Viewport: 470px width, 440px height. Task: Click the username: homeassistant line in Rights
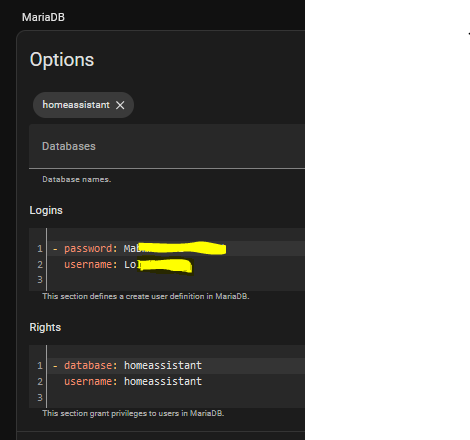coord(176,381)
